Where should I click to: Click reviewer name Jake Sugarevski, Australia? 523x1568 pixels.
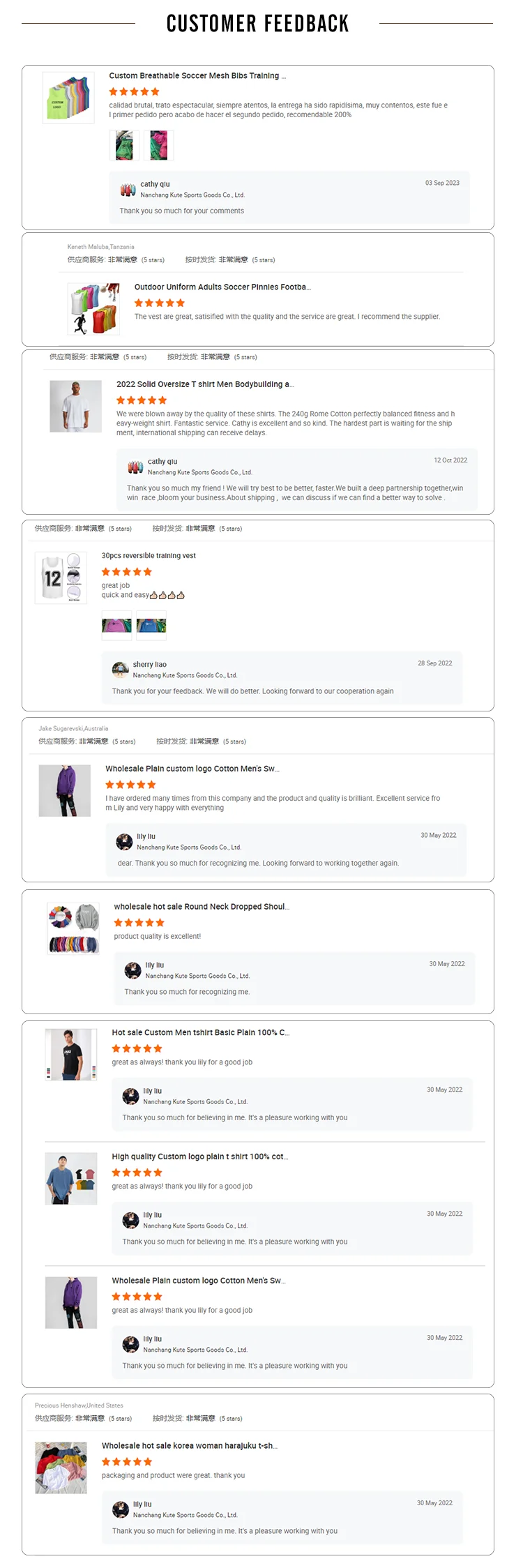[x=73, y=728]
